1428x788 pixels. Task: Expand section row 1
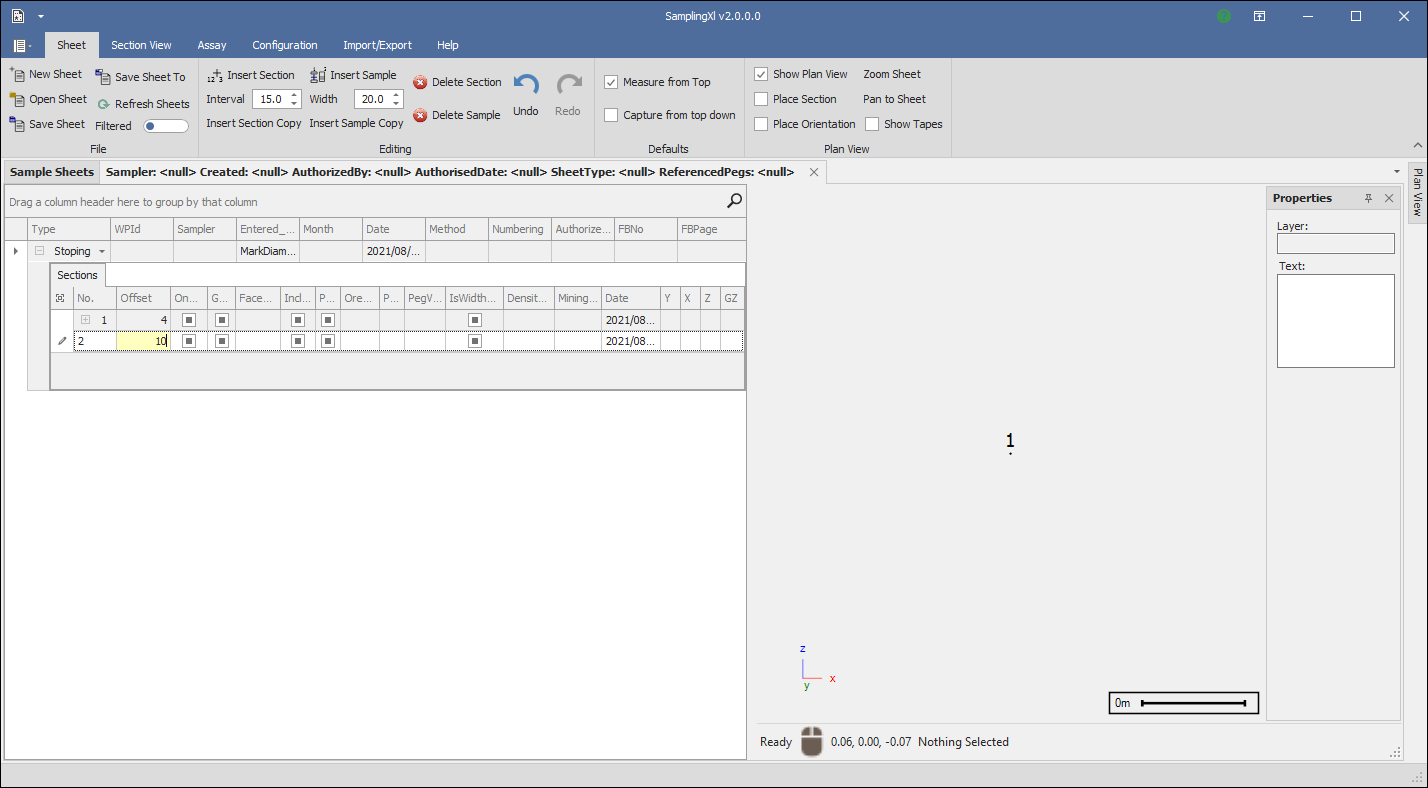click(x=86, y=320)
